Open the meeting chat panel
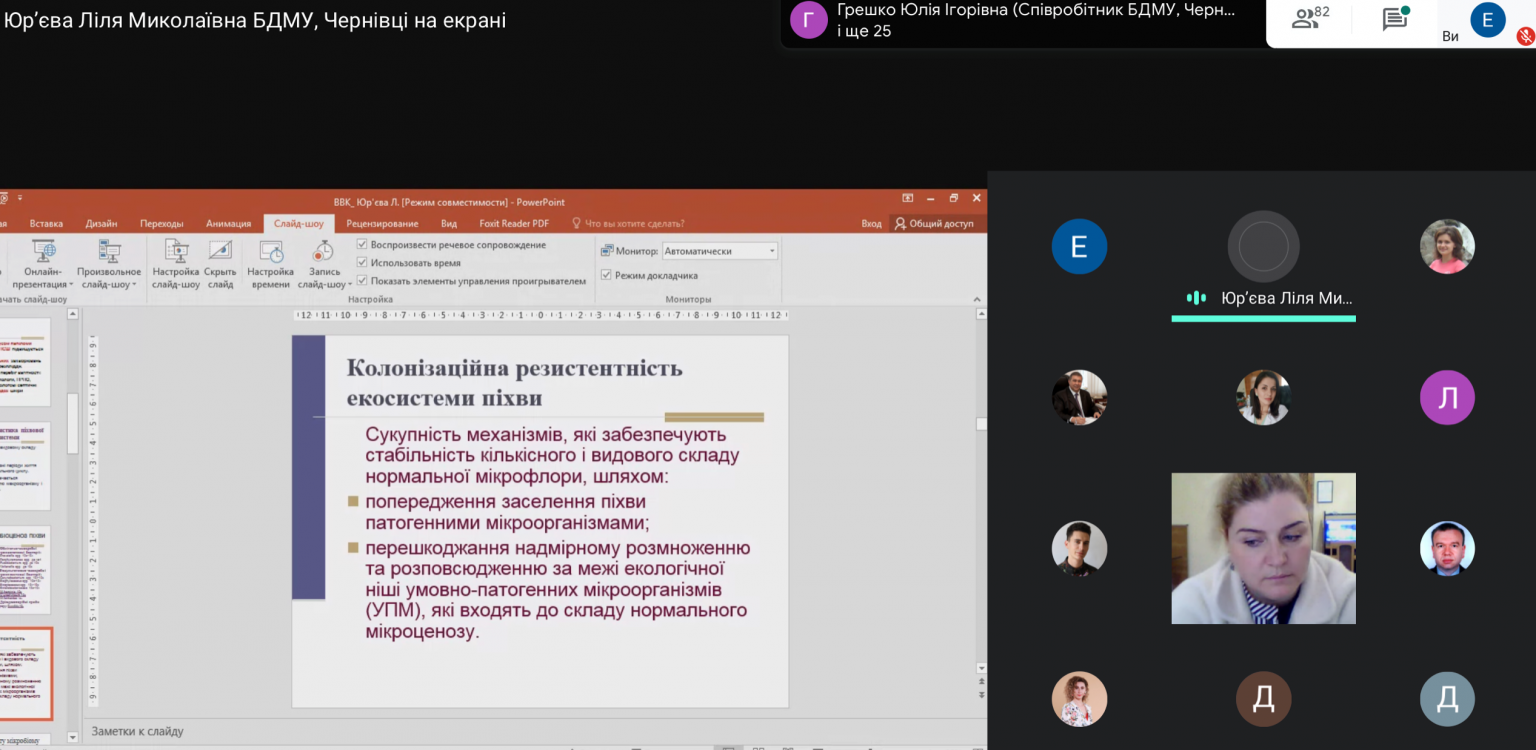 point(1395,18)
